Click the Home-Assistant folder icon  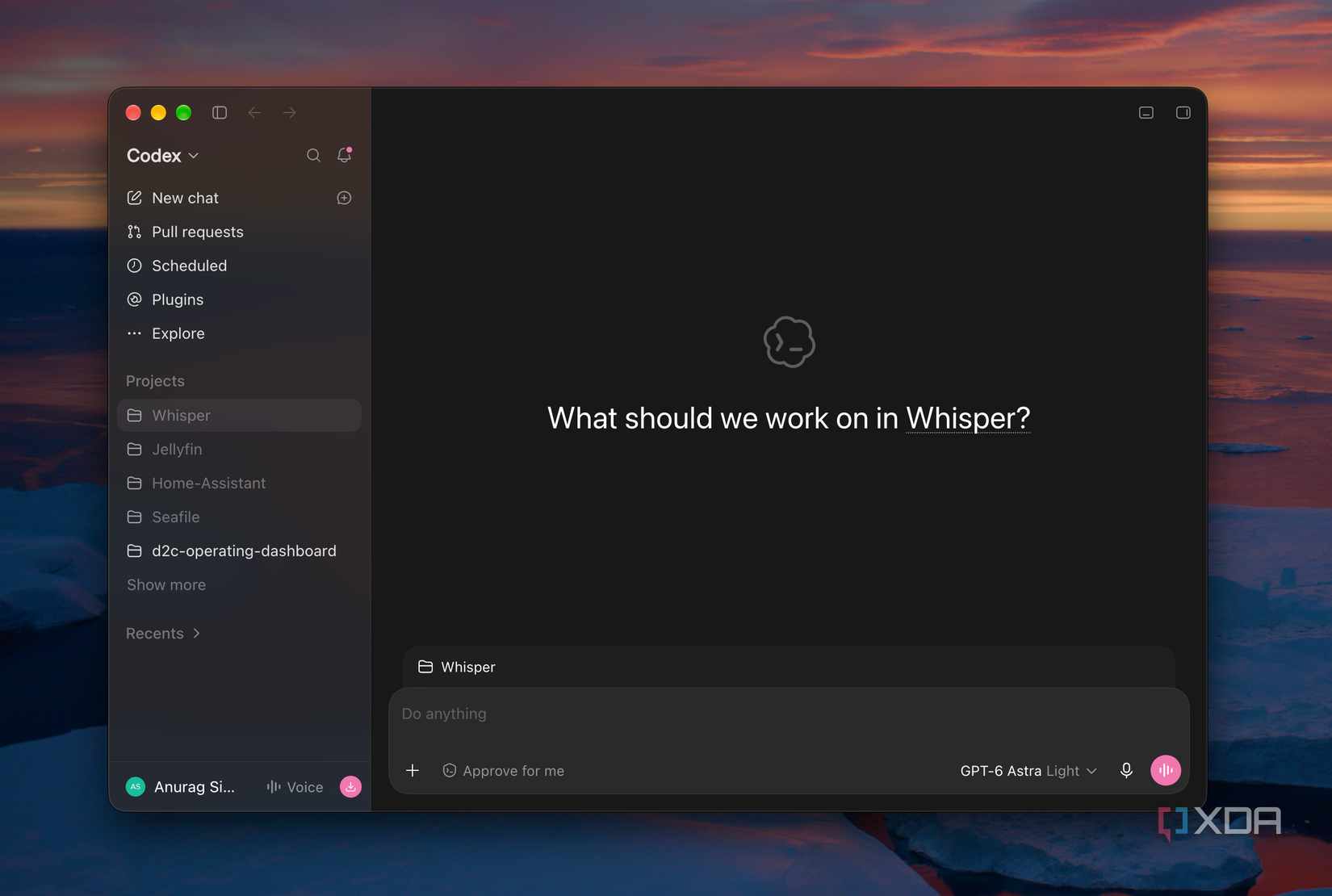[135, 483]
